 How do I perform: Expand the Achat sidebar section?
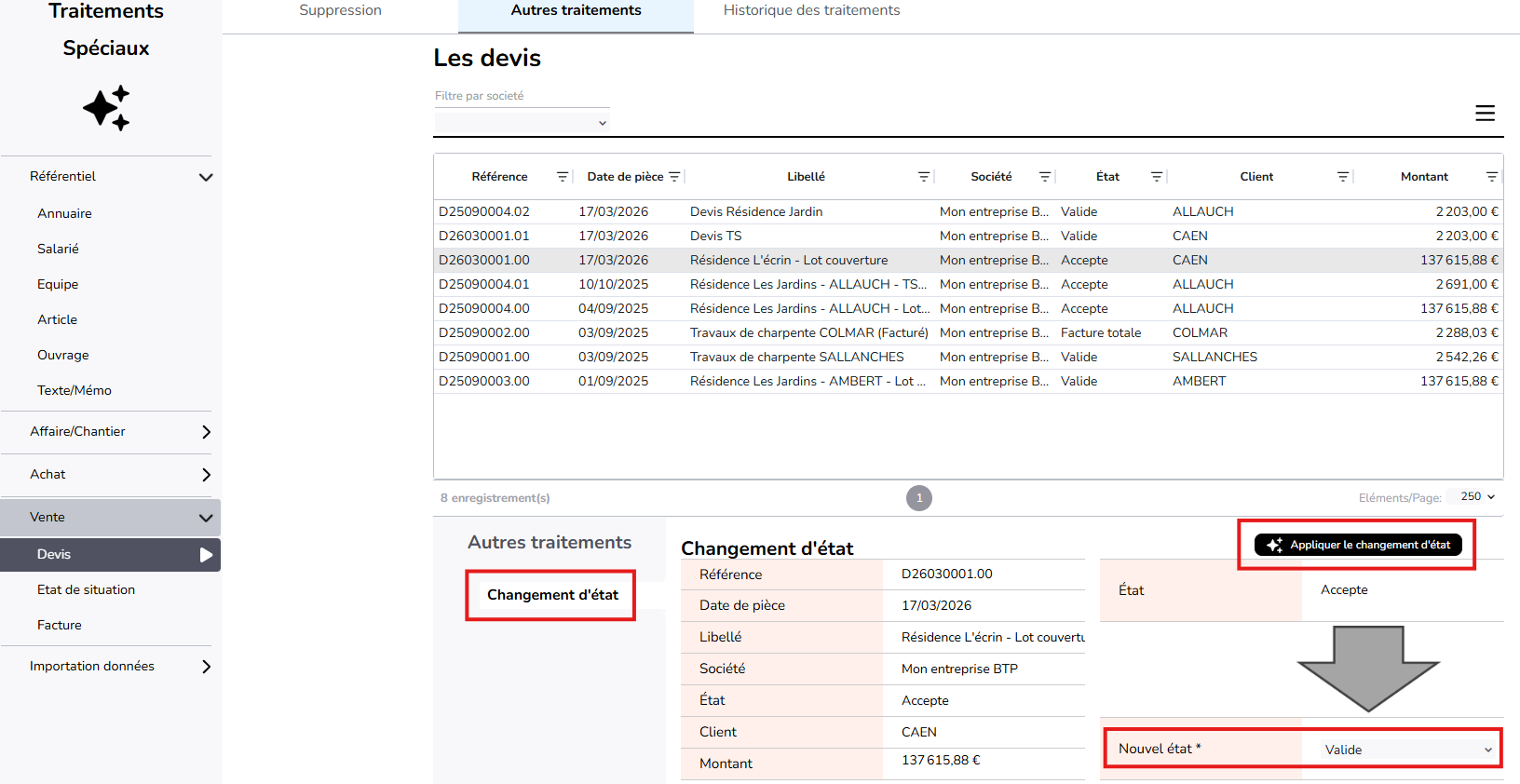click(x=206, y=475)
